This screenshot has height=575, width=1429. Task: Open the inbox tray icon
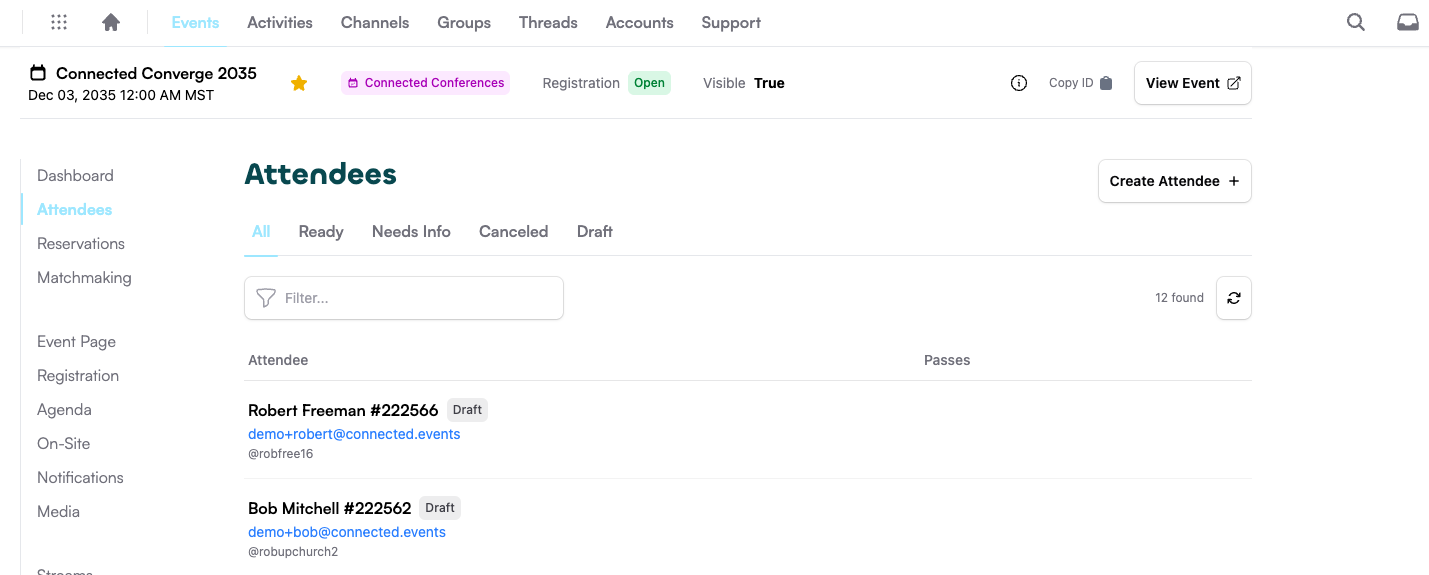(x=1407, y=22)
